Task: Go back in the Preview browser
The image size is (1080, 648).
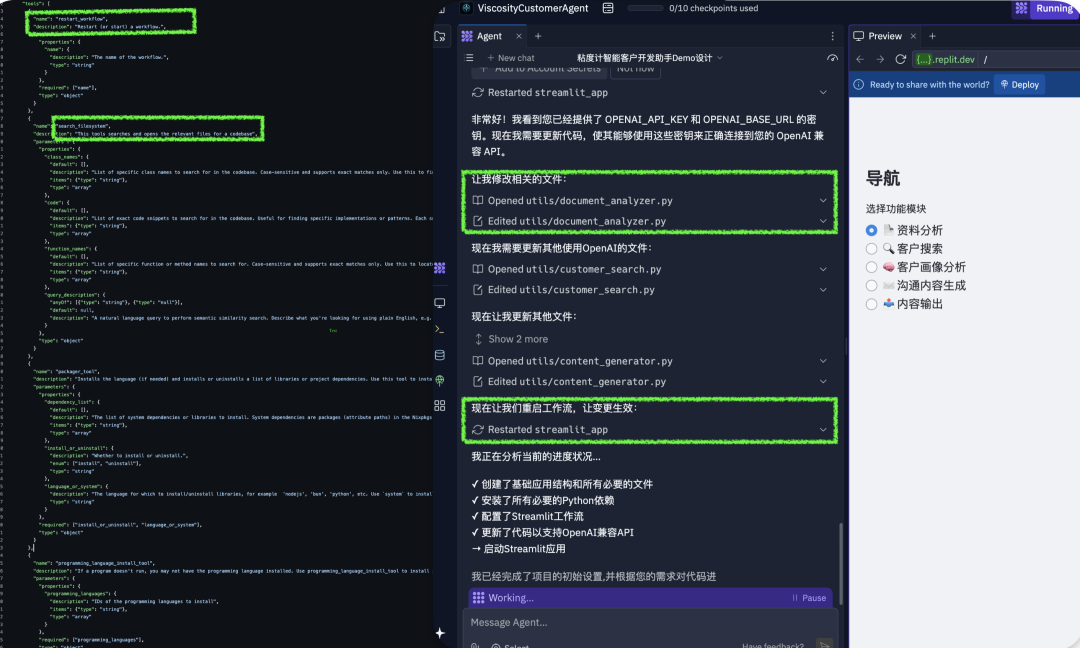Action: (x=860, y=60)
